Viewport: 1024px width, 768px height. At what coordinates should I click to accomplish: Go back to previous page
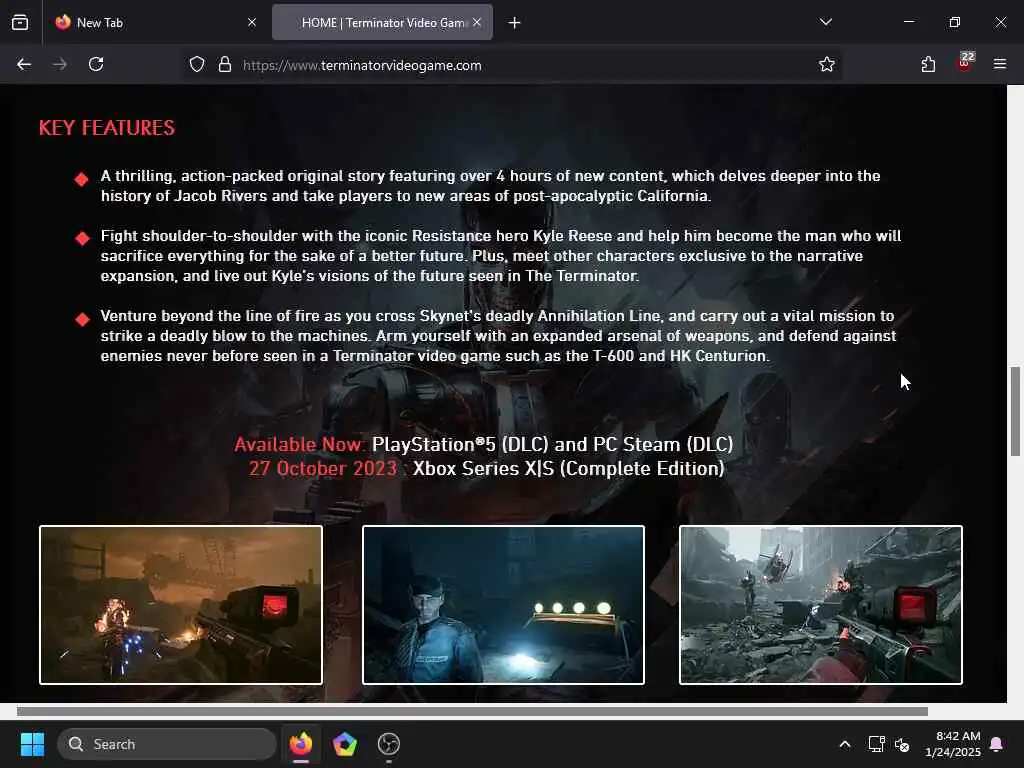24,64
